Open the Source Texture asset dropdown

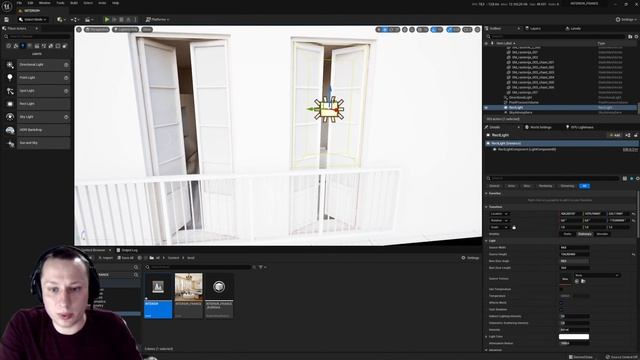[x=597, y=275]
